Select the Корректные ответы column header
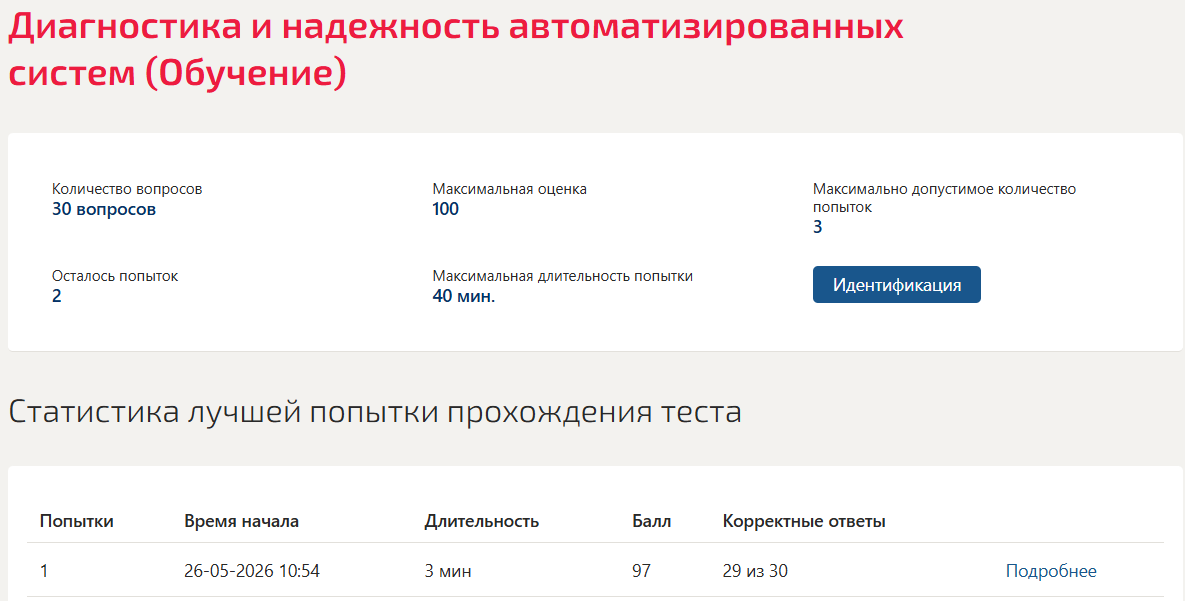The image size is (1185, 601). (804, 521)
